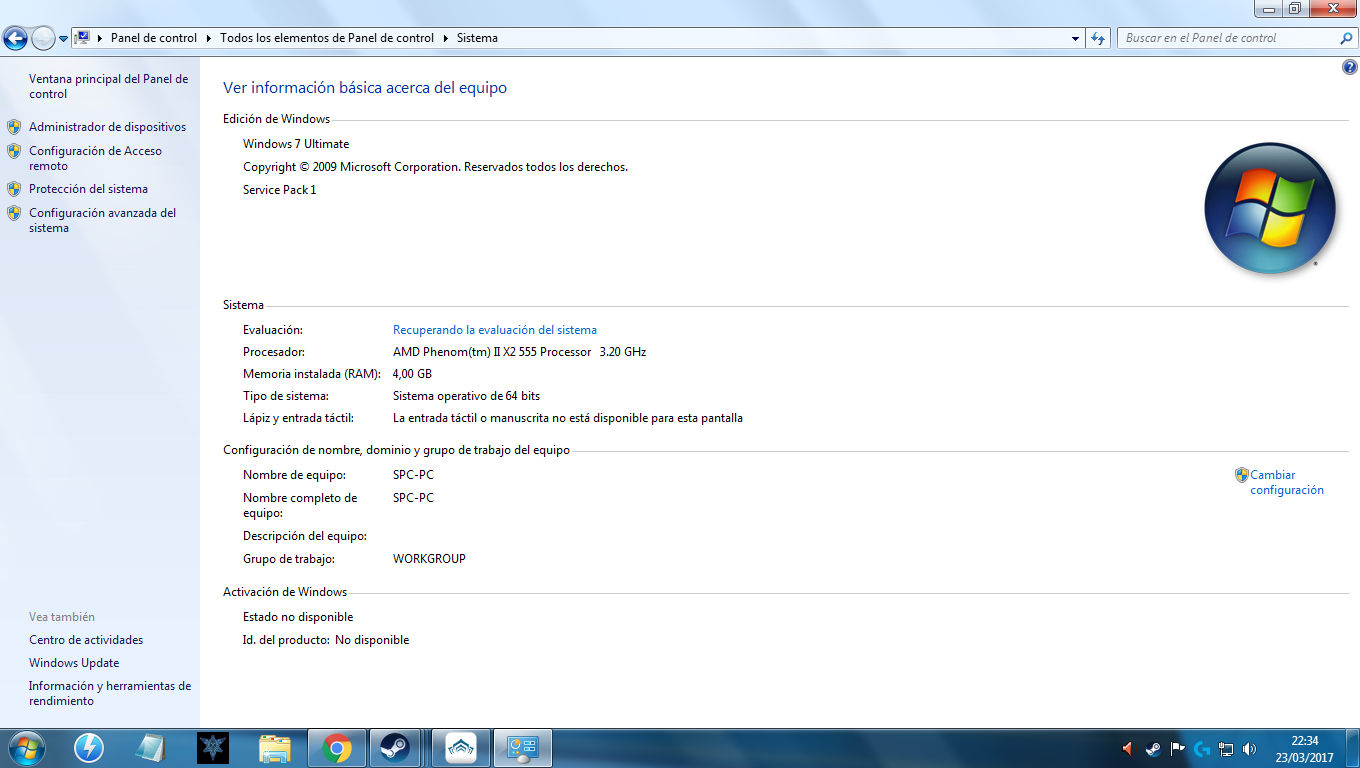Image resolution: width=1360 pixels, height=768 pixels.
Task: Expand arrow after Panel de control breadcrumb
Action: pyautogui.click(x=209, y=38)
